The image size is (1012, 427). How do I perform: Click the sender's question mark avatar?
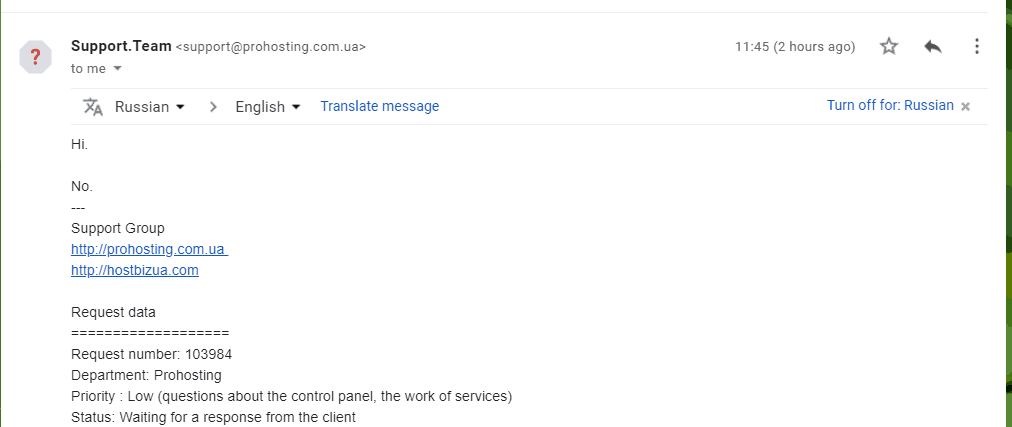pos(35,57)
